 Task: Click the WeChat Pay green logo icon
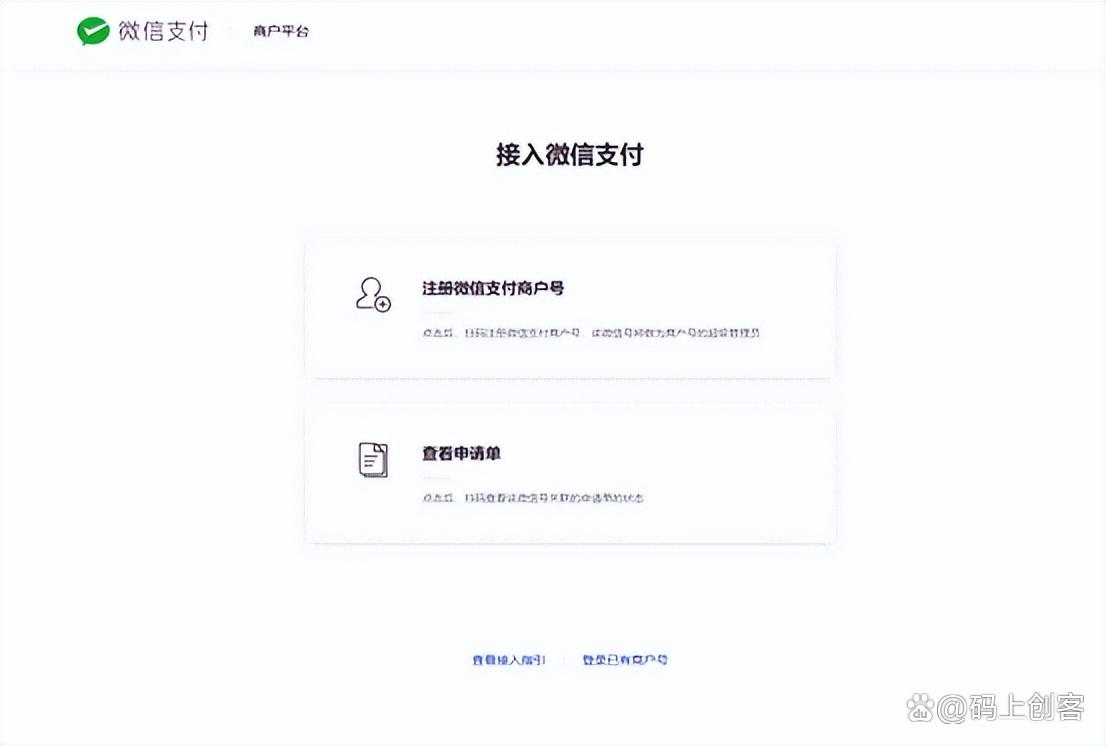pos(93,32)
